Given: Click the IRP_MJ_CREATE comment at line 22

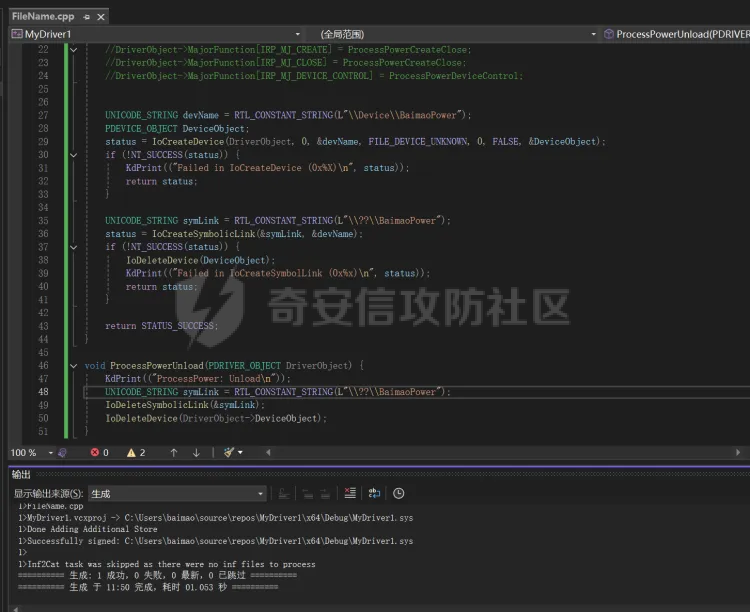Looking at the screenshot, I should tap(288, 49).
